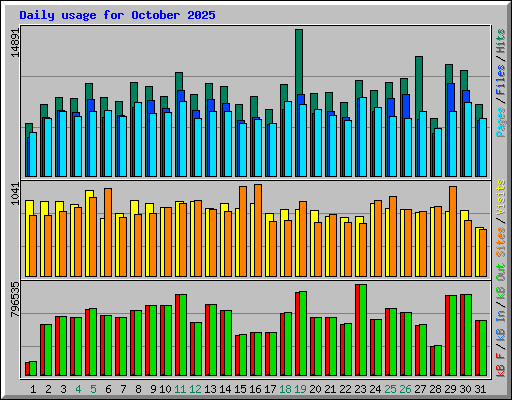Click day 16 on the date axis

click(x=255, y=389)
